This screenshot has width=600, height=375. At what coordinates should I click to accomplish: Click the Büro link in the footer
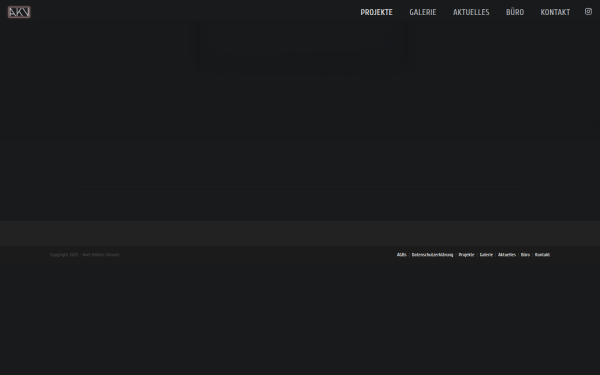pyautogui.click(x=525, y=255)
